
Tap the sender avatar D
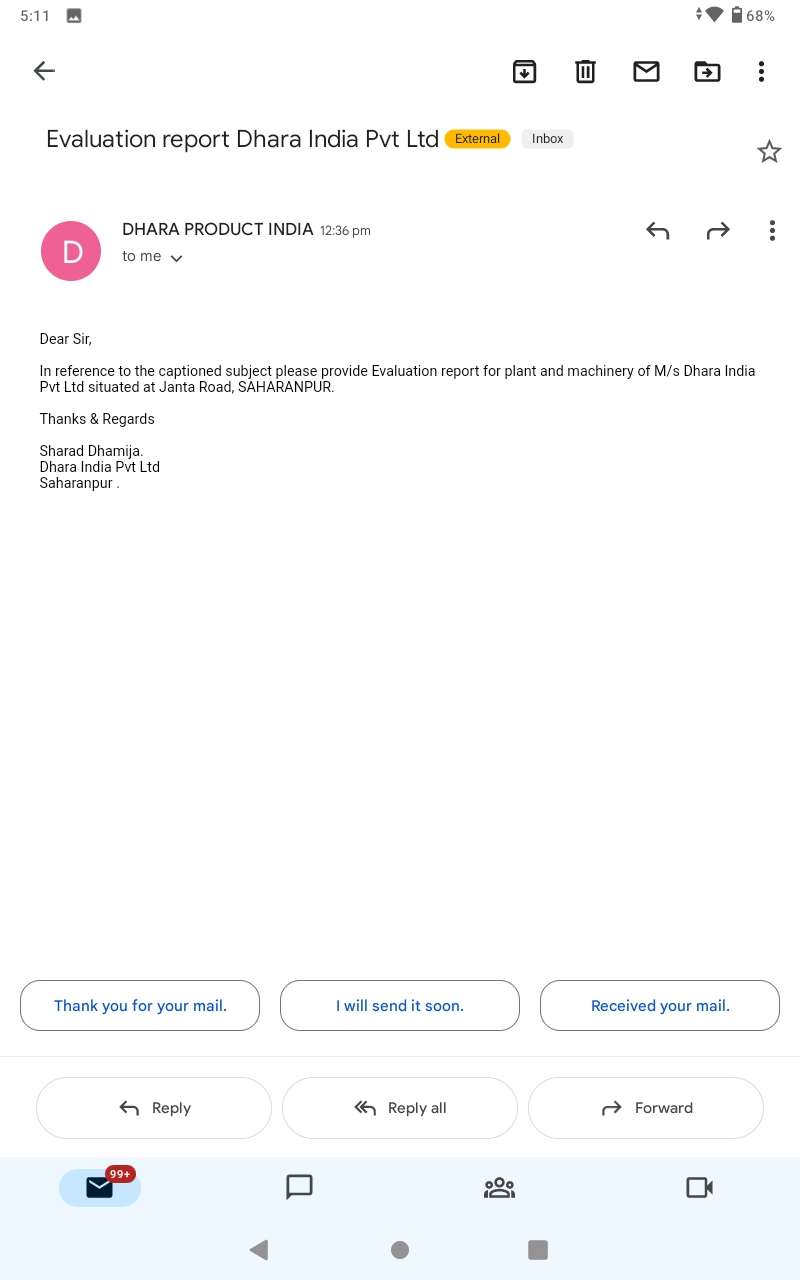[x=71, y=251]
